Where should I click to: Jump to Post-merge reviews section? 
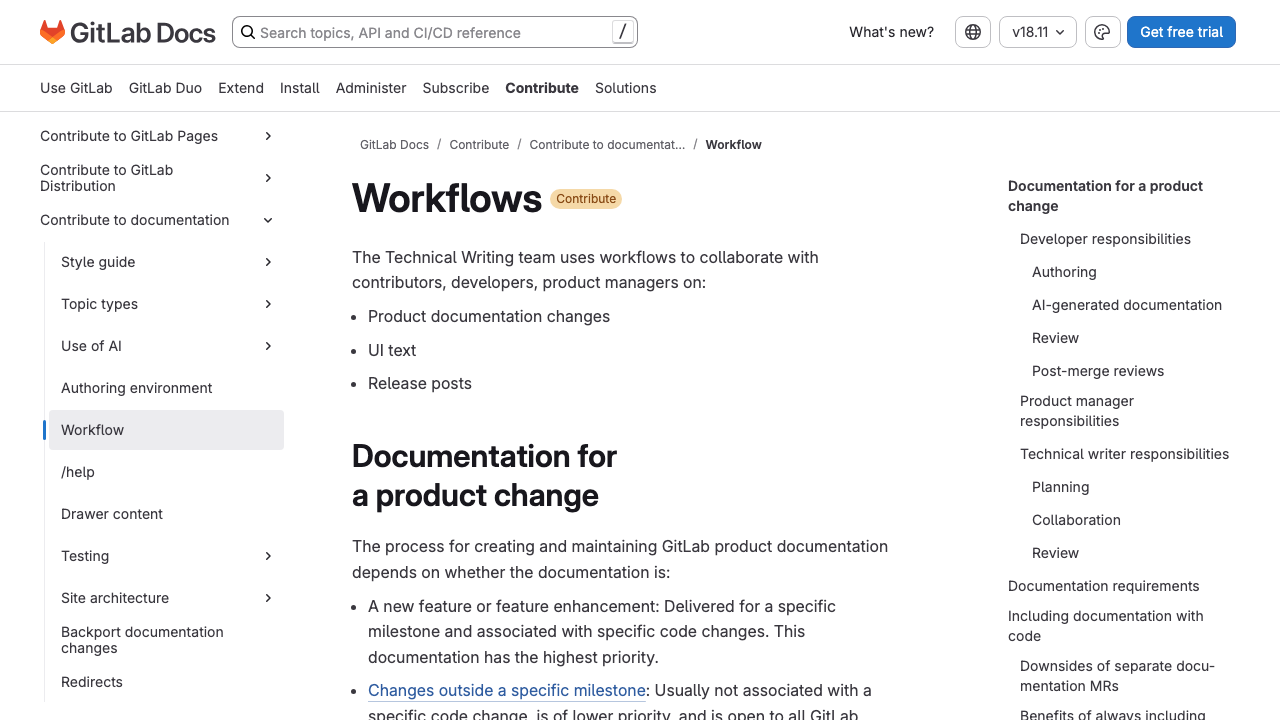[1098, 371]
